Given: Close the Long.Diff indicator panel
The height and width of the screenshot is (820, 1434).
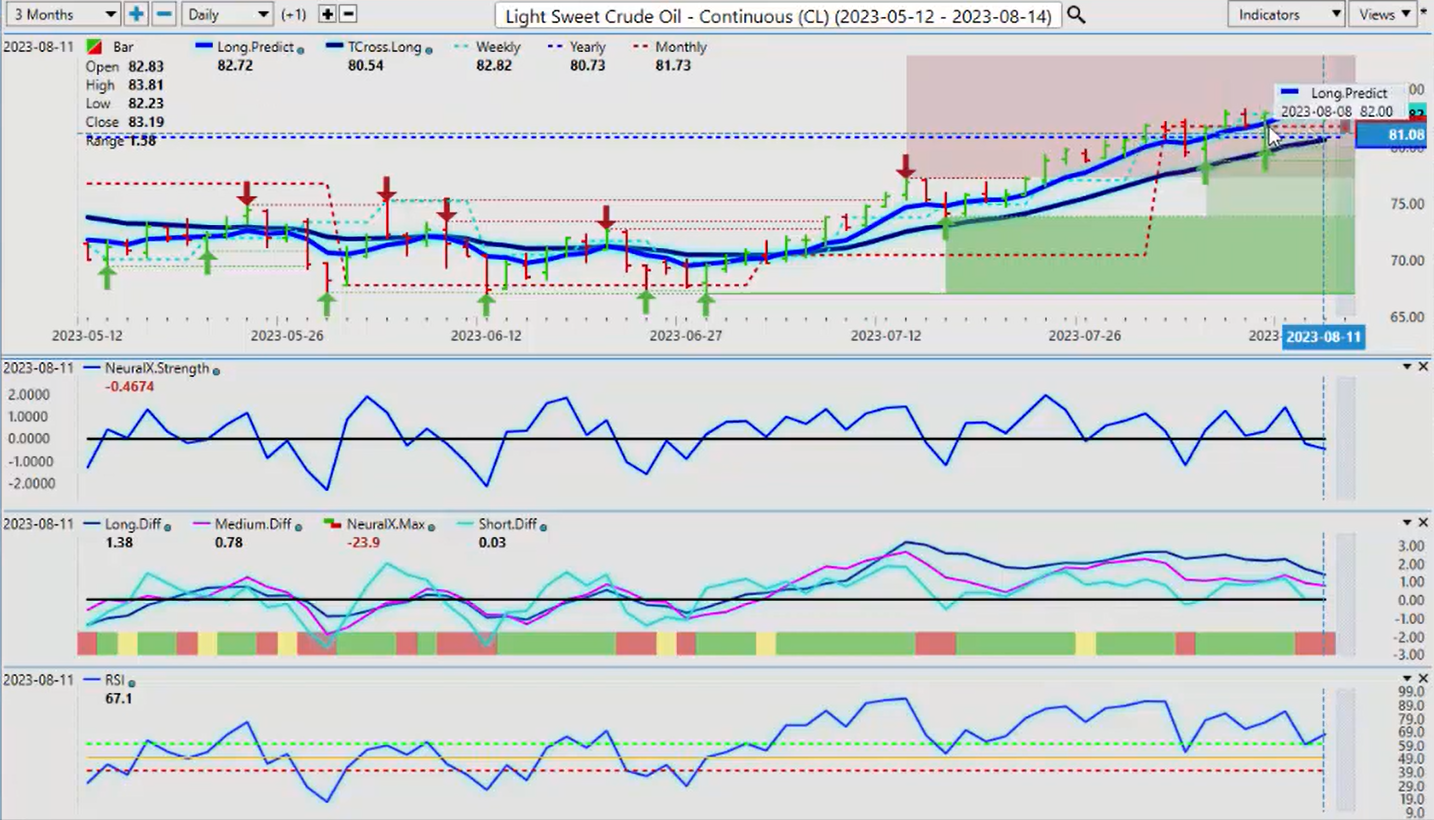Looking at the screenshot, I should pyautogui.click(x=1423, y=523).
